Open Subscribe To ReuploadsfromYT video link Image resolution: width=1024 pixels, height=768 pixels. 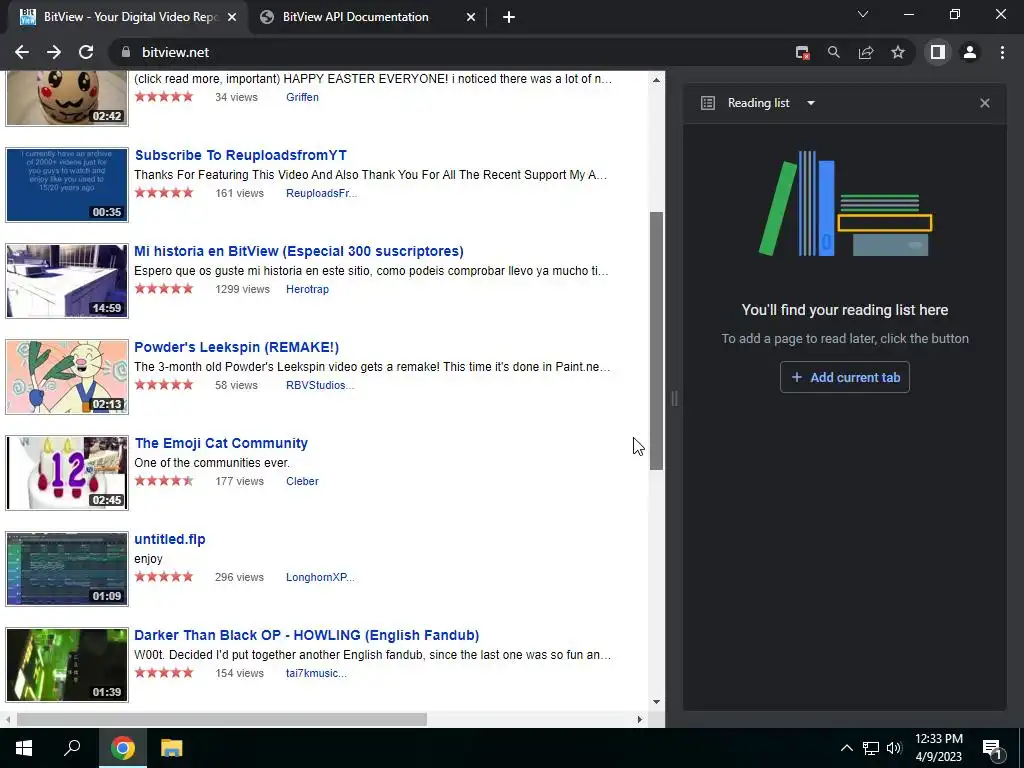point(240,155)
